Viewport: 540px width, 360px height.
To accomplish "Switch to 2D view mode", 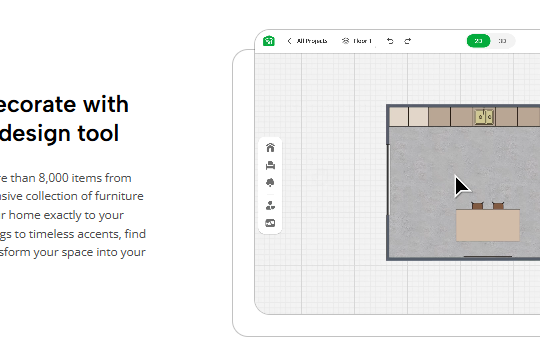I will (478, 41).
